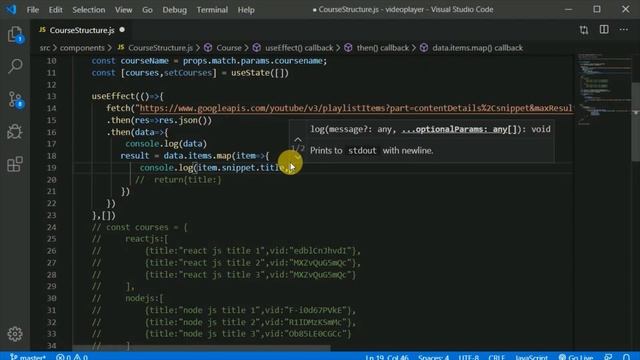Image resolution: width=640 pixels, height=360 pixels.
Task: Show the previous signature in the parameter hint
Action: [298, 139]
